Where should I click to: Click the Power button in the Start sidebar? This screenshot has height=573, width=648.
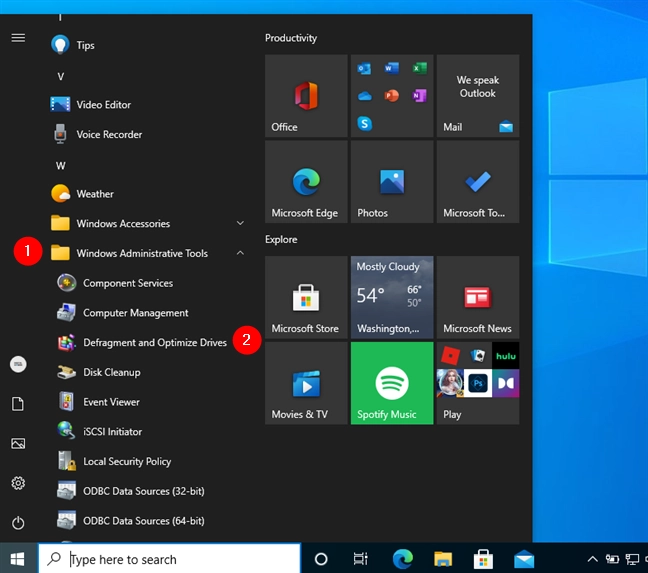point(18,523)
